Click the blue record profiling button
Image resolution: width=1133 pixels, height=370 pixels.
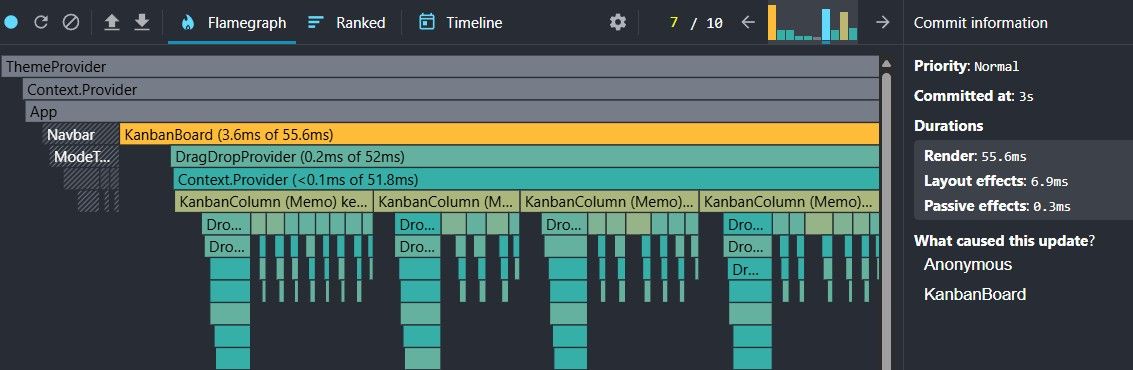coord(11,22)
